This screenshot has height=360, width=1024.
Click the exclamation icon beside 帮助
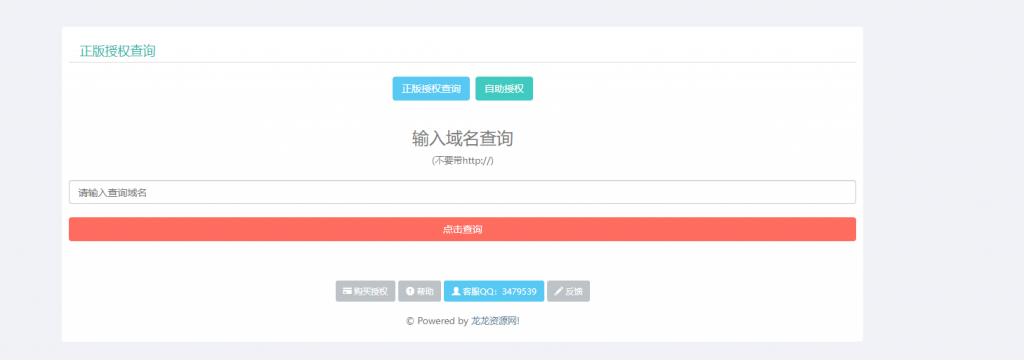[410, 291]
